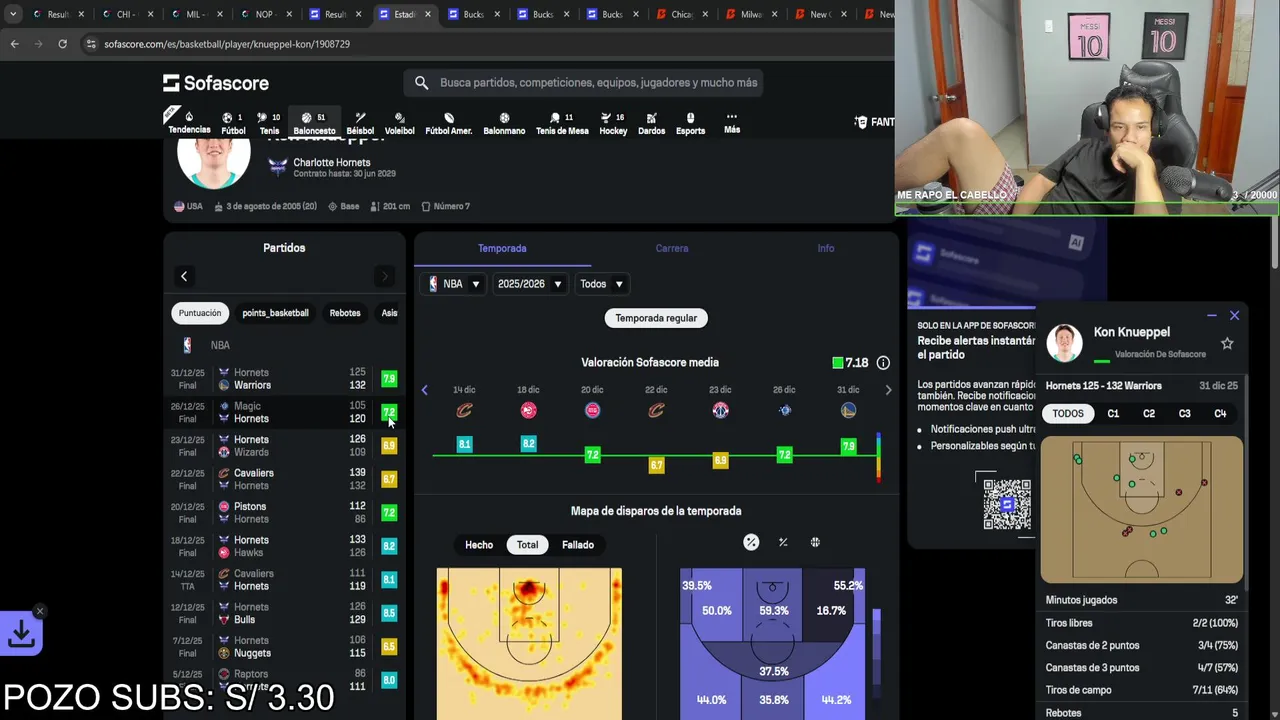Open the Charlotte Hornets team link
1280x720 pixels.
pos(332,162)
